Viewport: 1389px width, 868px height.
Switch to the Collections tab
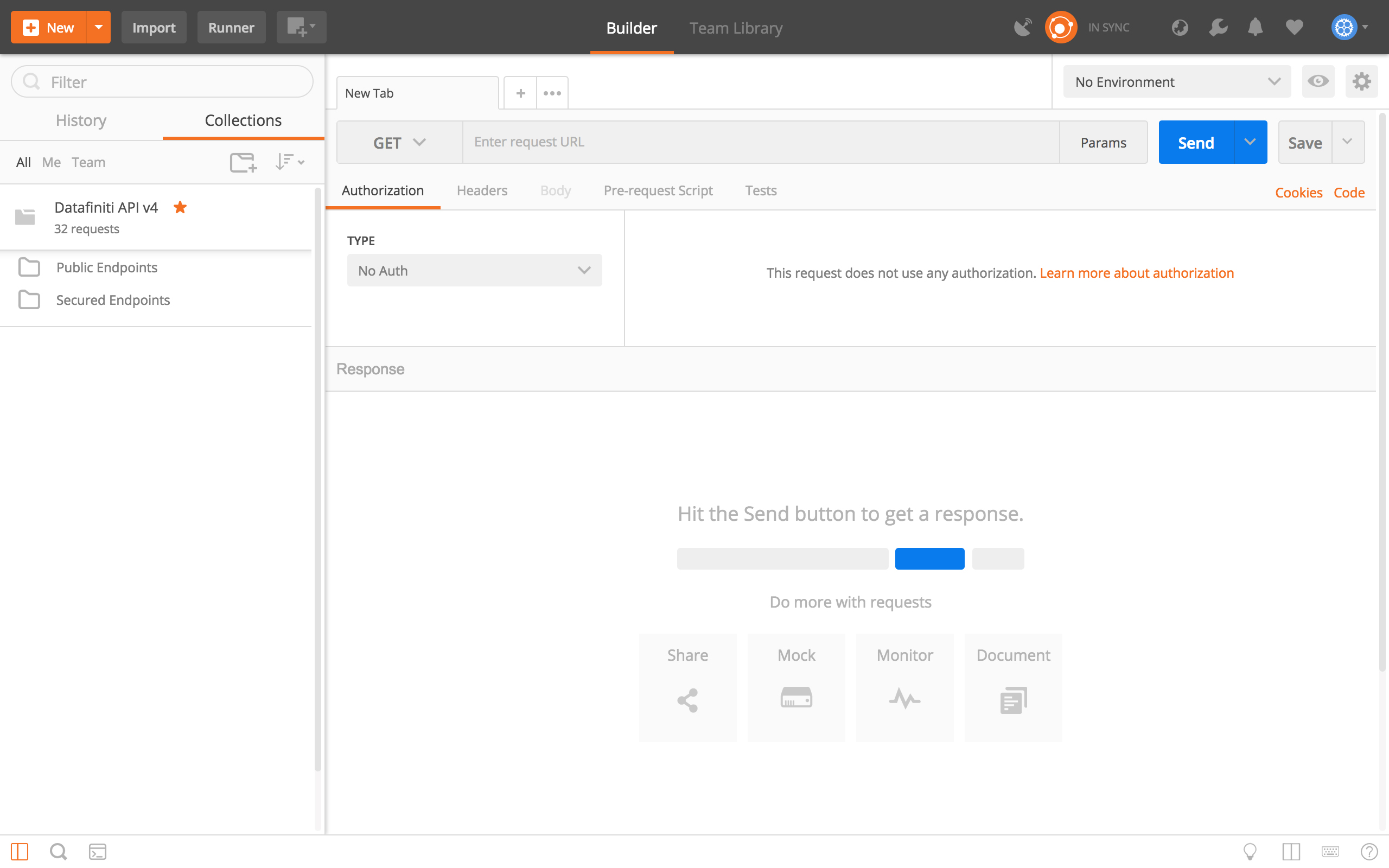pos(244,120)
